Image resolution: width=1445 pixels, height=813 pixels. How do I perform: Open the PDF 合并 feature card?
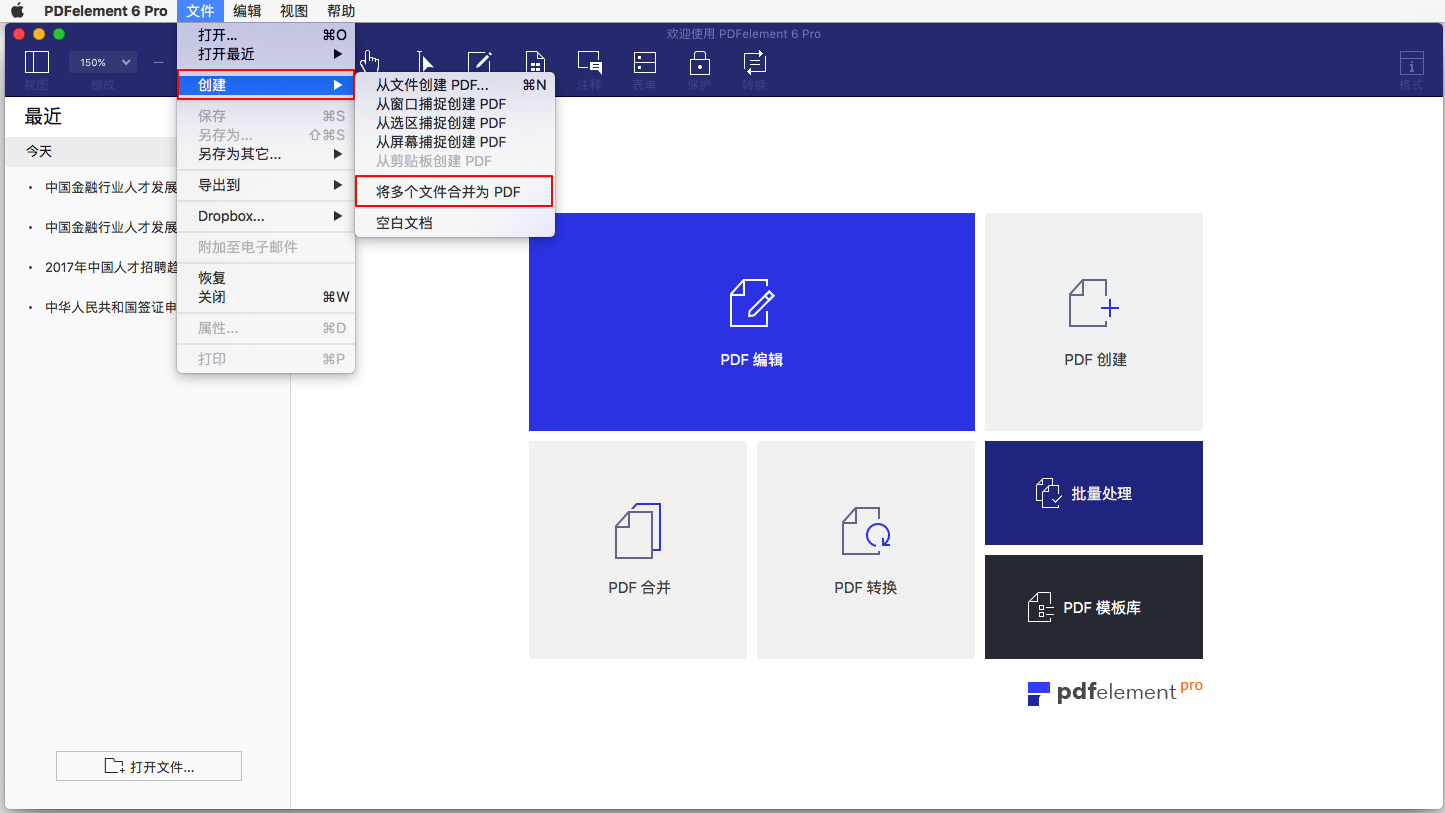[637, 549]
